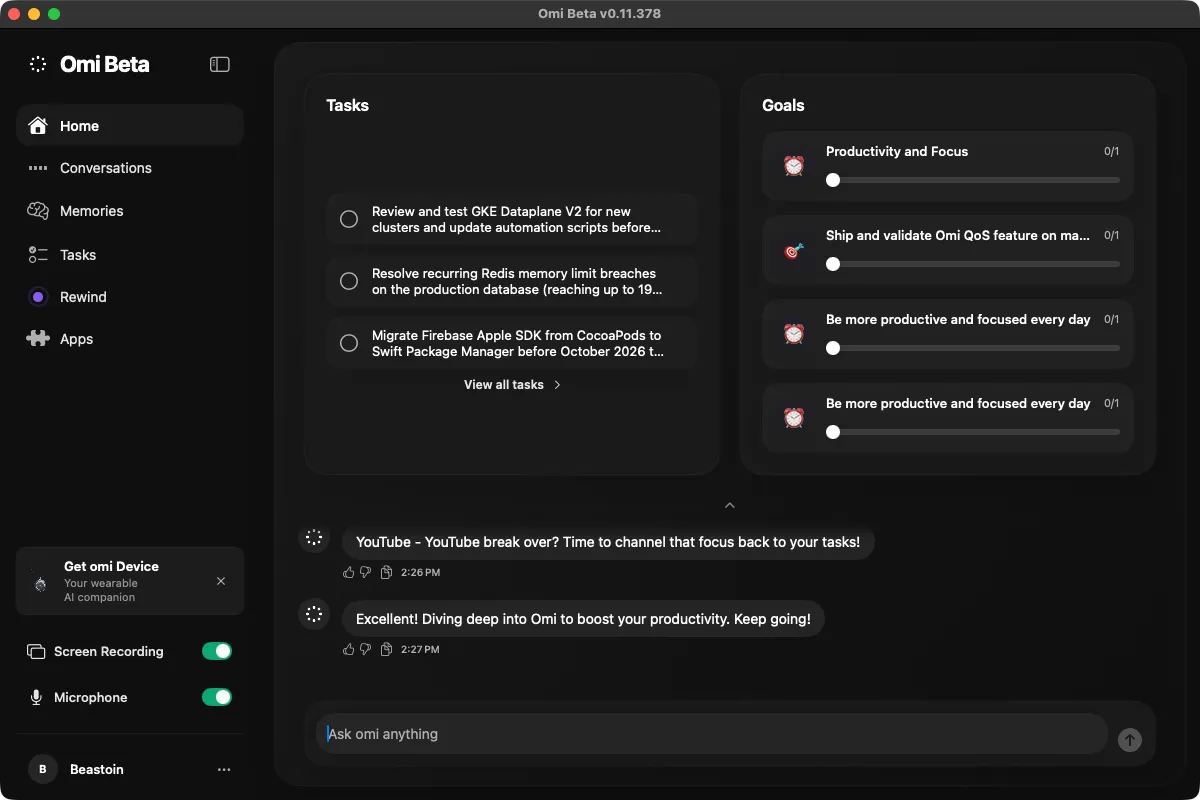The width and height of the screenshot is (1200, 800).
Task: Click the Omi avatar beside the YouTube message
Action: (x=314, y=538)
